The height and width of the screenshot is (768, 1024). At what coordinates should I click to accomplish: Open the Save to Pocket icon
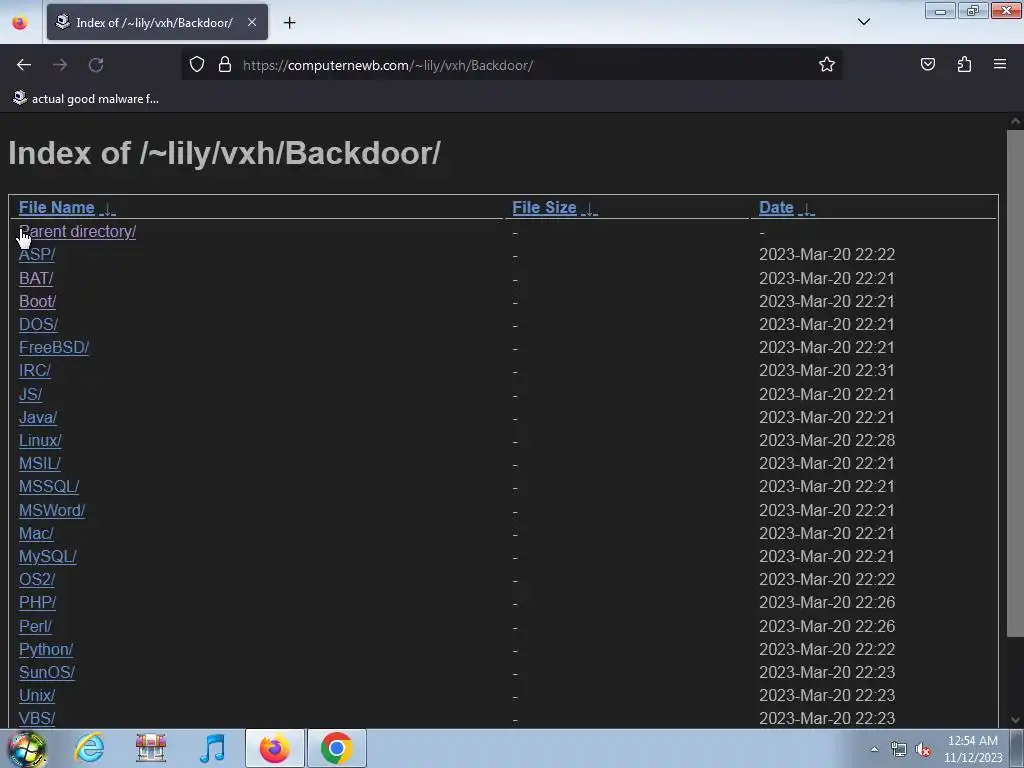(x=927, y=65)
